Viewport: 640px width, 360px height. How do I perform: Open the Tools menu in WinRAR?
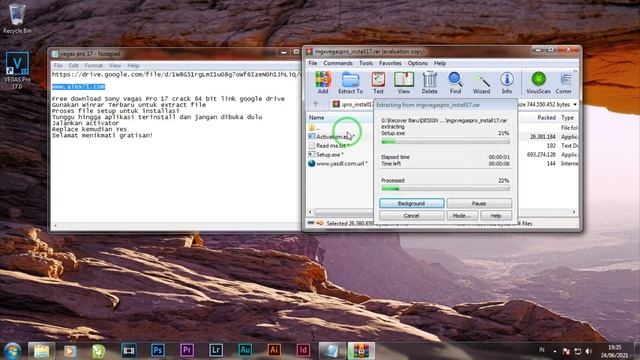(x=366, y=63)
